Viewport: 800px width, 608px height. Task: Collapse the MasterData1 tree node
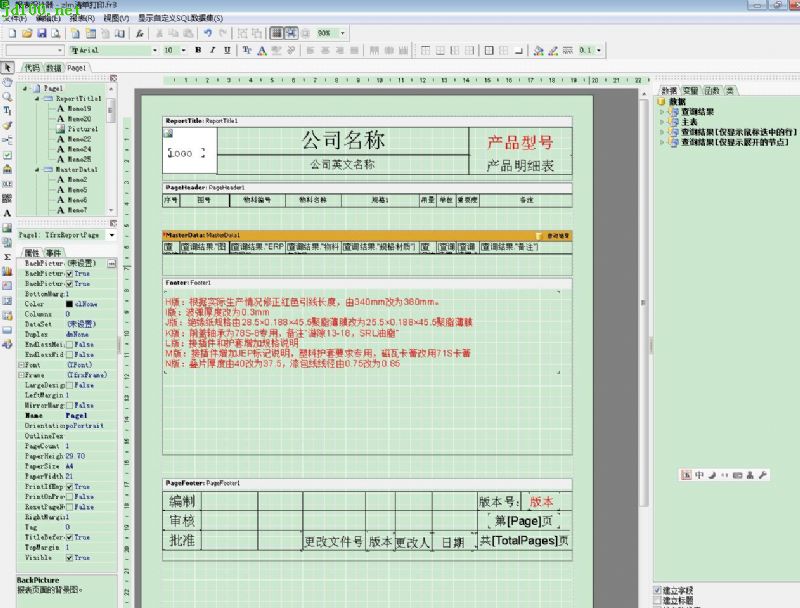[x=37, y=169]
